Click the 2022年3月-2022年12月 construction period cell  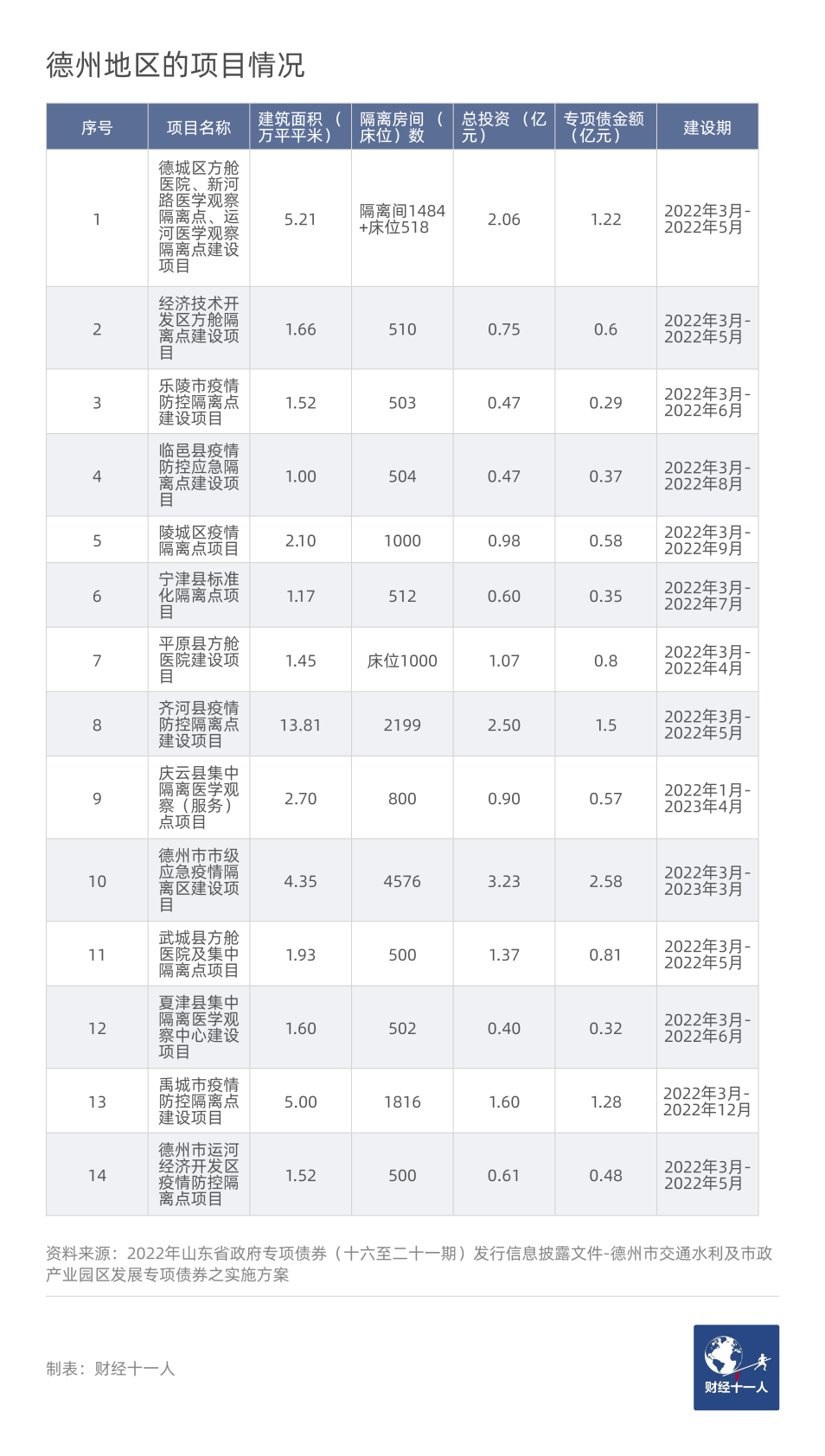707,1102
